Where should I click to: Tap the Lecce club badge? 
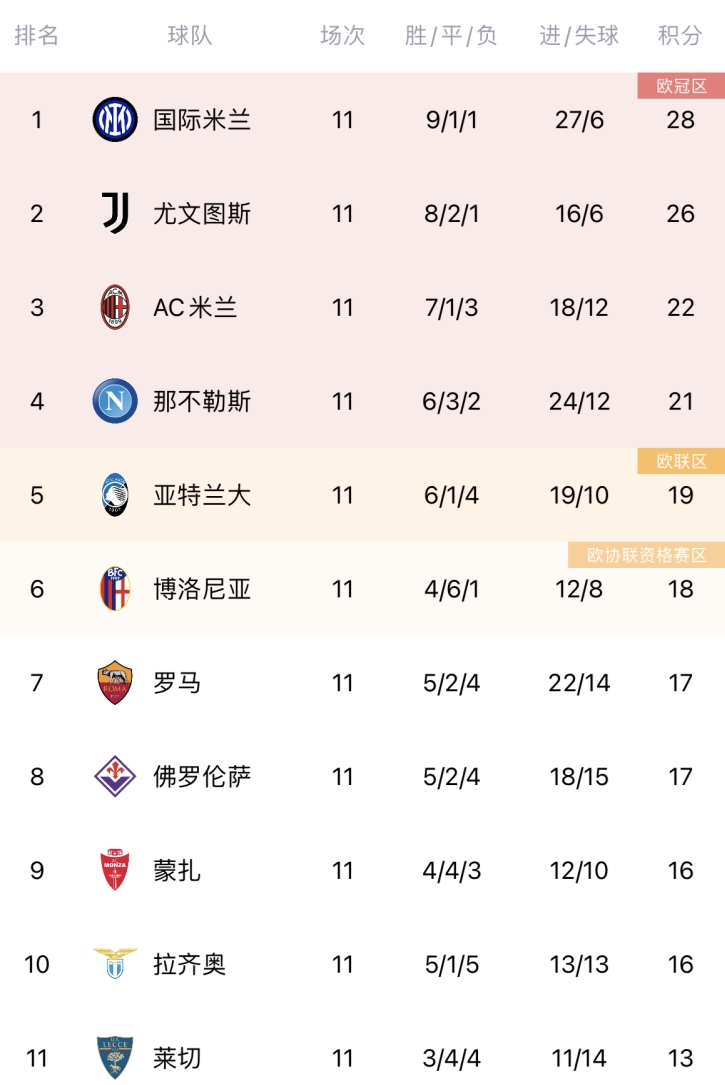point(115,1057)
